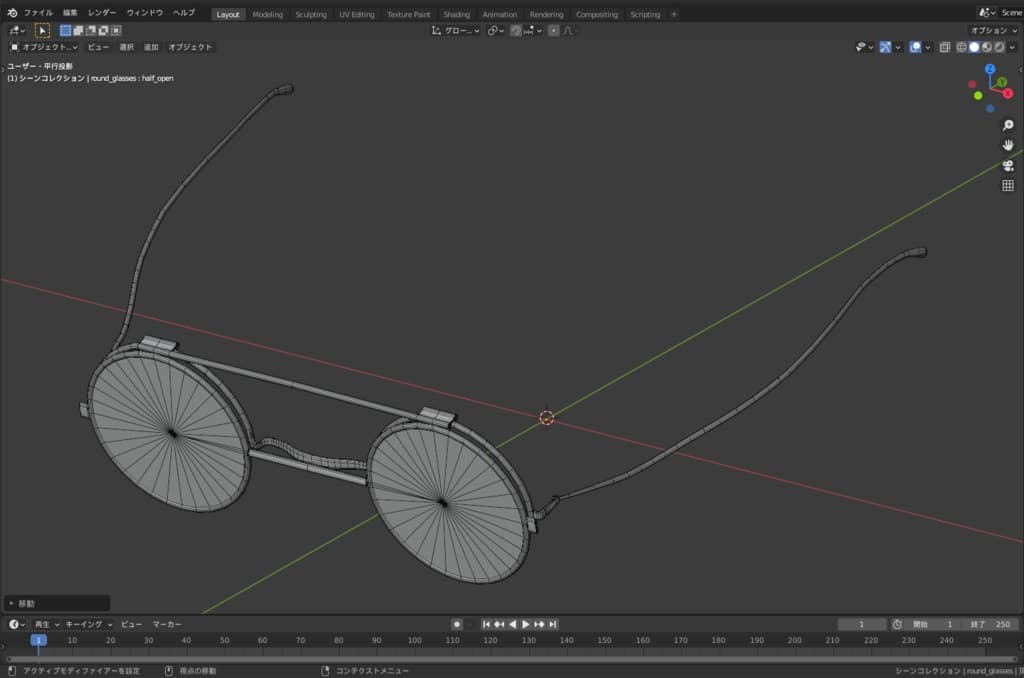
Task: Switch to solid viewport shading
Action: (x=974, y=47)
